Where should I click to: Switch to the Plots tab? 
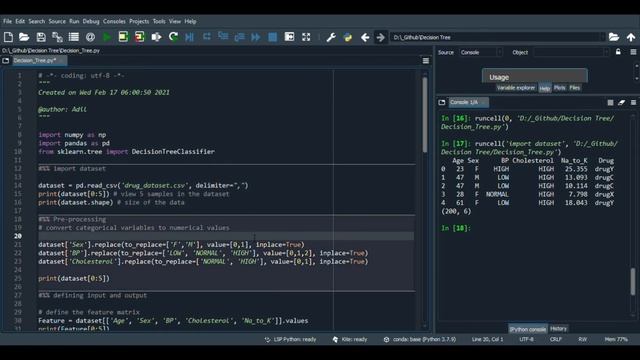560,88
